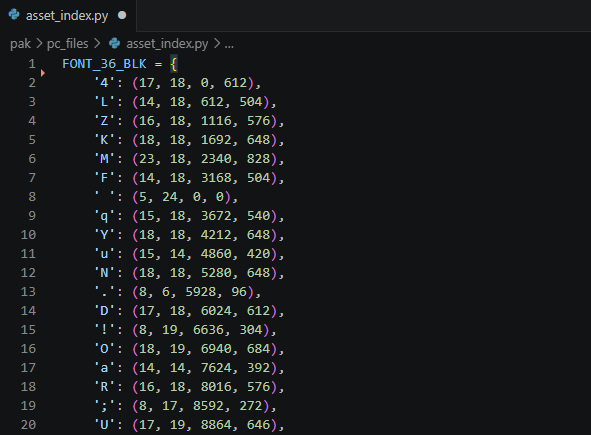Click value 420 on the 'u' line

[259, 254]
